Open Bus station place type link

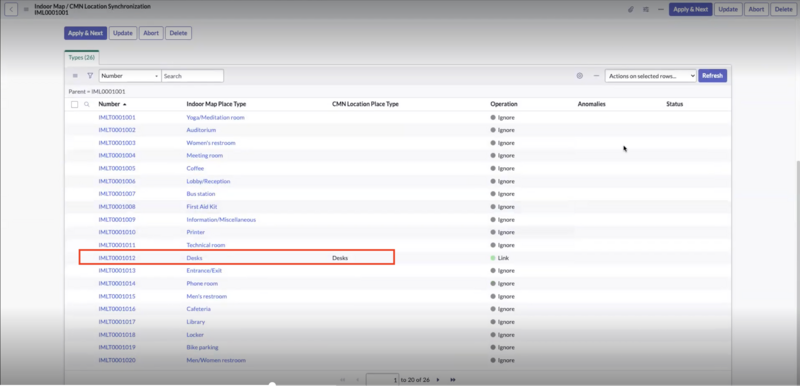click(201, 194)
